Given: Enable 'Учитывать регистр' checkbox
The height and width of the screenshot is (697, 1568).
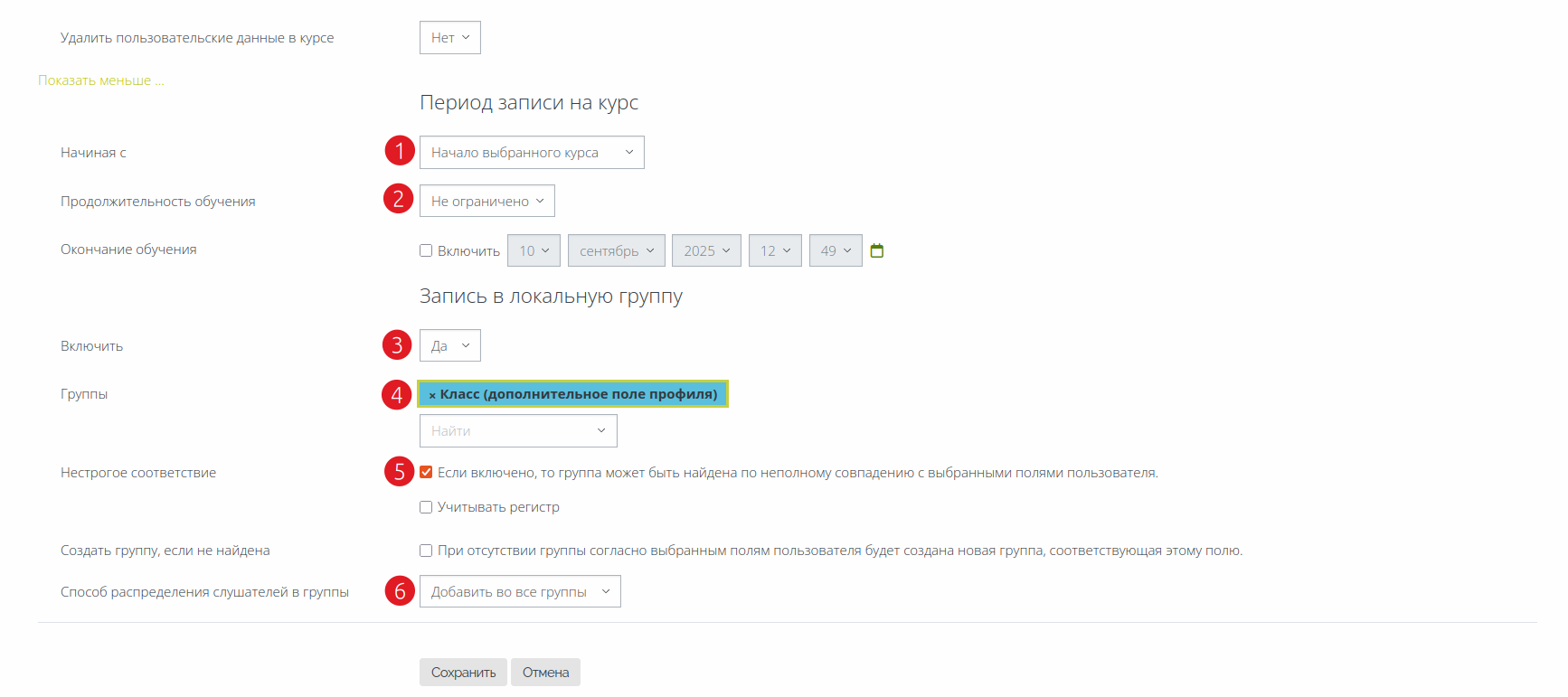Looking at the screenshot, I should (x=426, y=507).
